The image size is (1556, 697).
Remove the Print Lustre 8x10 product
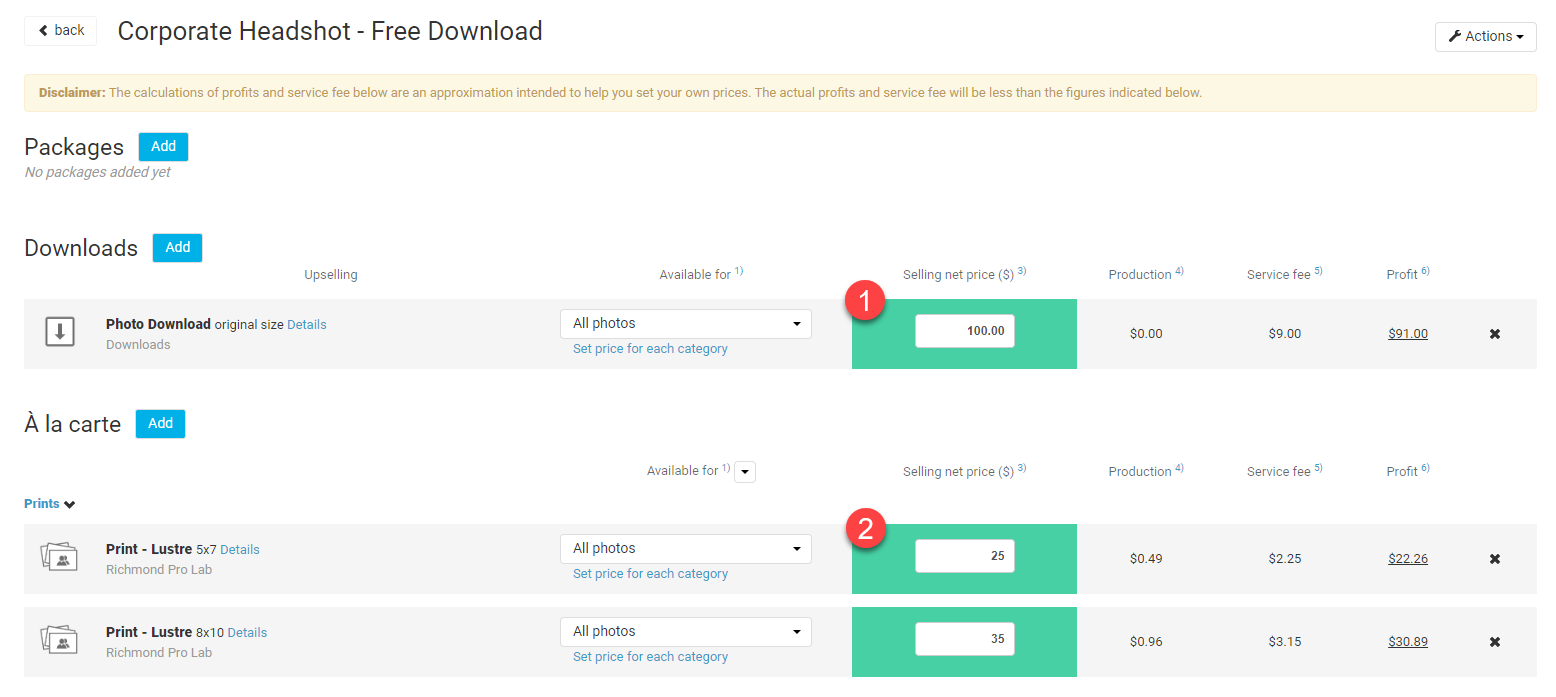pos(1495,642)
